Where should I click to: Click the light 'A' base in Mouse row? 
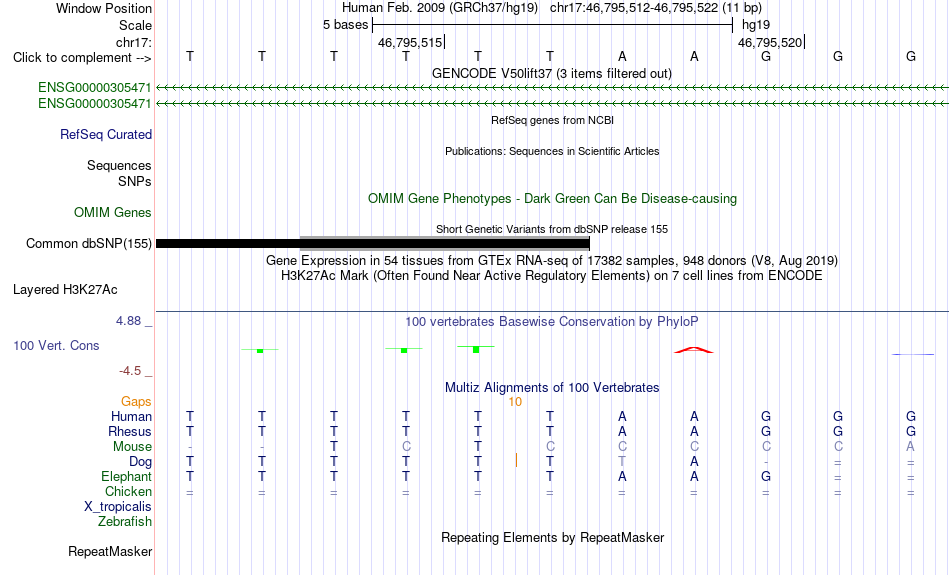point(910,447)
